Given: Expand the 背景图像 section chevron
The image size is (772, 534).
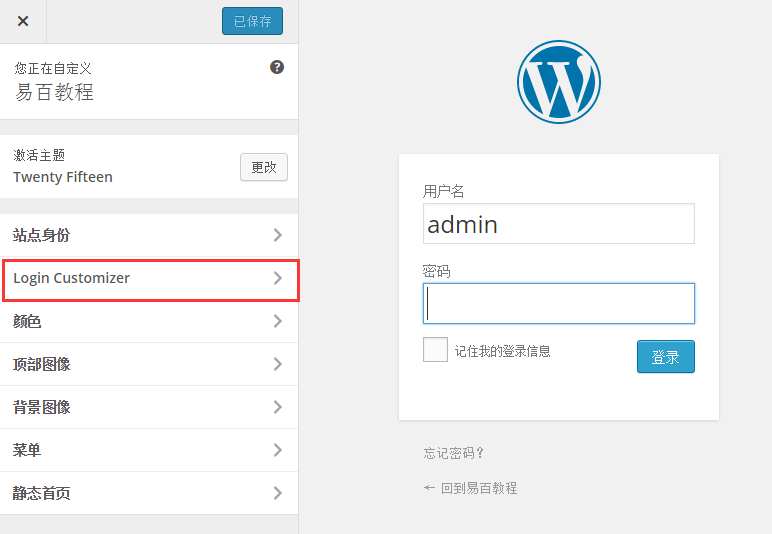Looking at the screenshot, I should click(277, 407).
